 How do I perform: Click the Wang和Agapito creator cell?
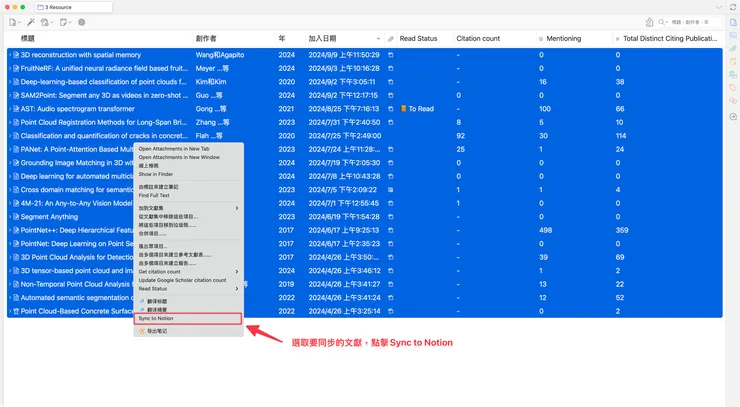pyautogui.click(x=220, y=55)
